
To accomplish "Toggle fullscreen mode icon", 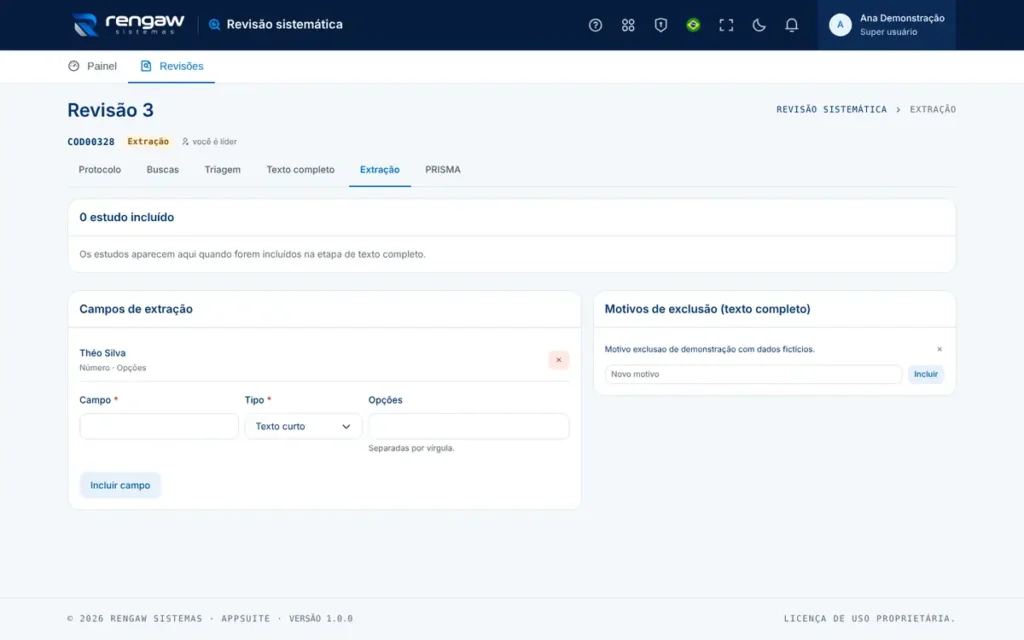I will (726, 25).
